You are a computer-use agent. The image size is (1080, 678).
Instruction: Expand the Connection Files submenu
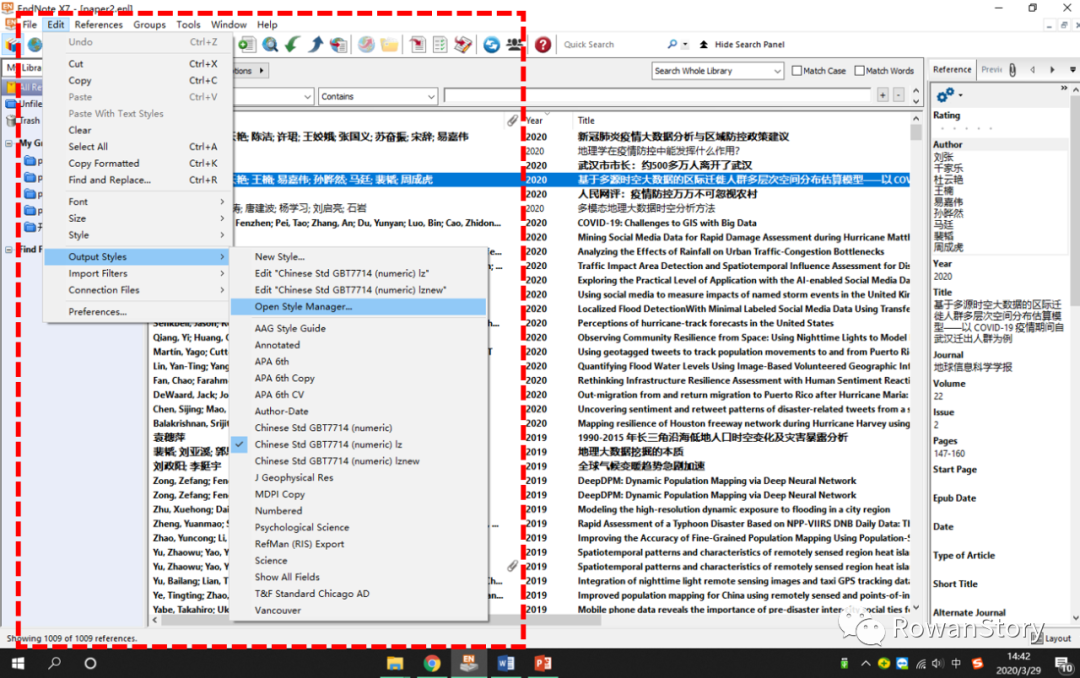click(x=138, y=290)
